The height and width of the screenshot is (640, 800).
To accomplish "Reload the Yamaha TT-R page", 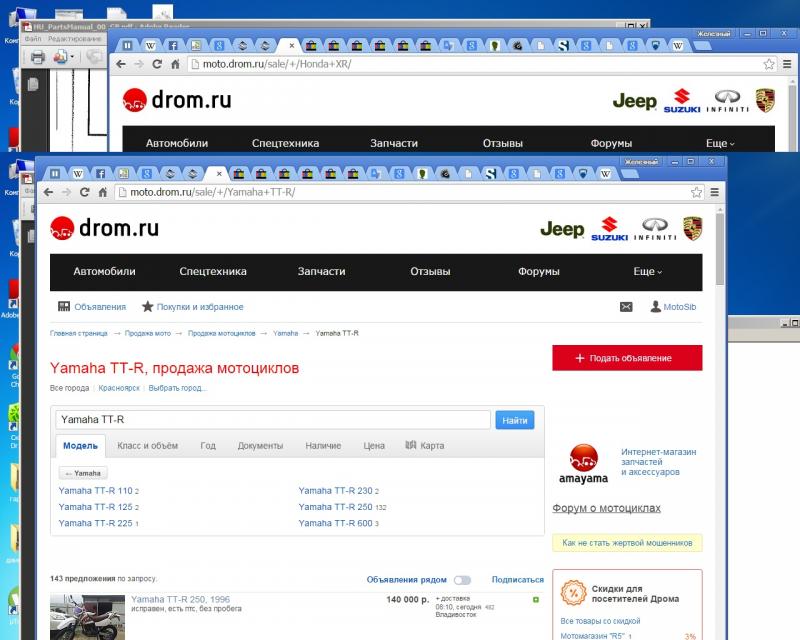I will pyautogui.click(x=85, y=192).
